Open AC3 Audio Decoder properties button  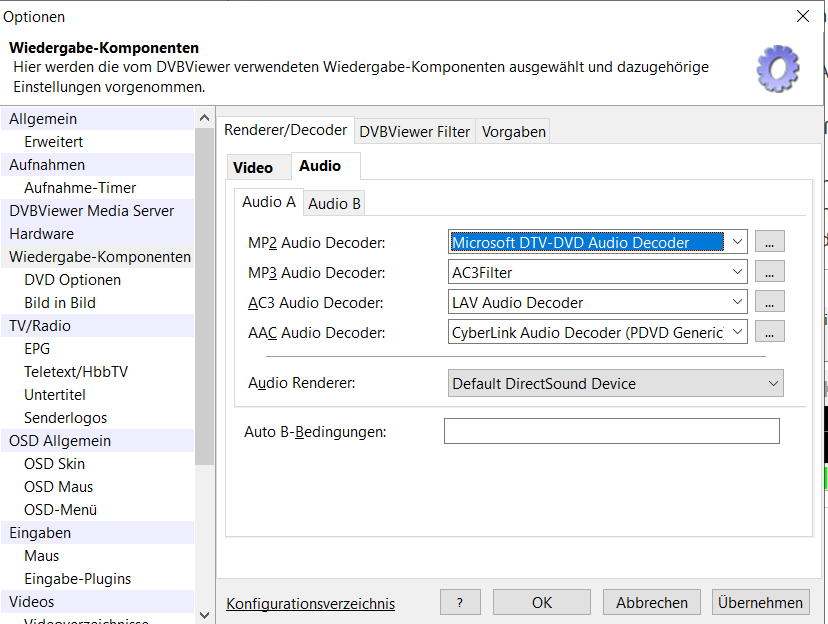tap(769, 302)
